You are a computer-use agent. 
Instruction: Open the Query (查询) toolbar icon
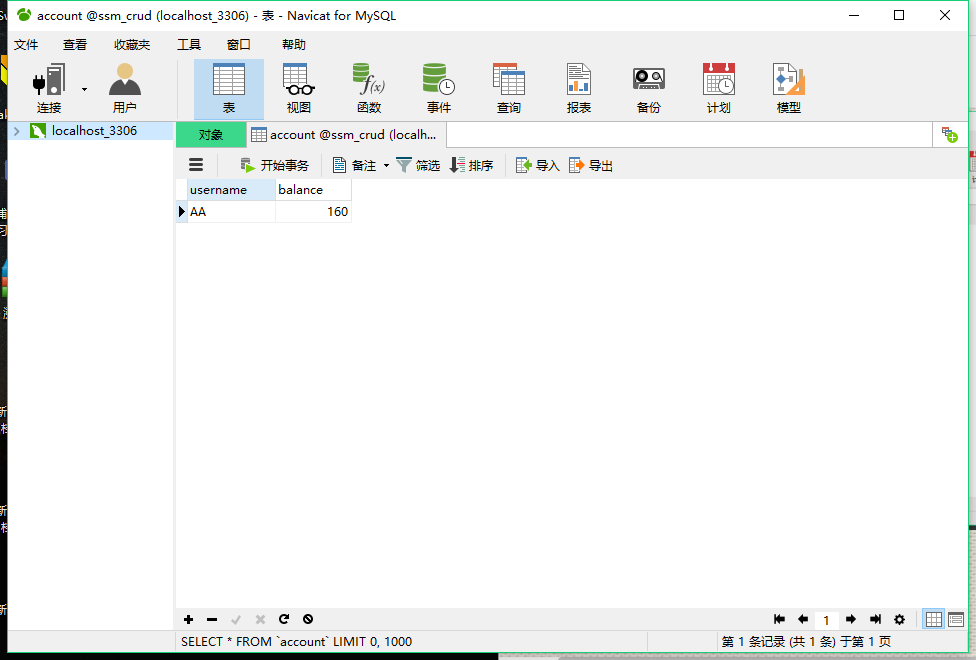[508, 81]
